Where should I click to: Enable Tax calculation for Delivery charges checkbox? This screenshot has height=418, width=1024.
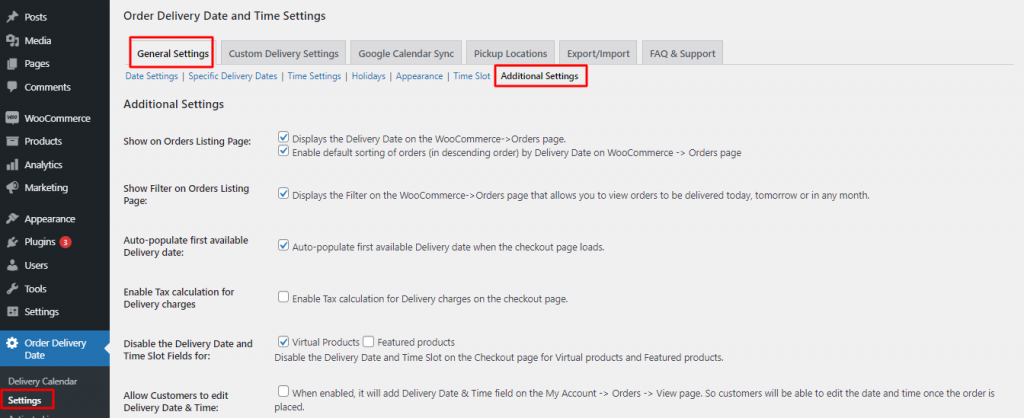tap(283, 297)
